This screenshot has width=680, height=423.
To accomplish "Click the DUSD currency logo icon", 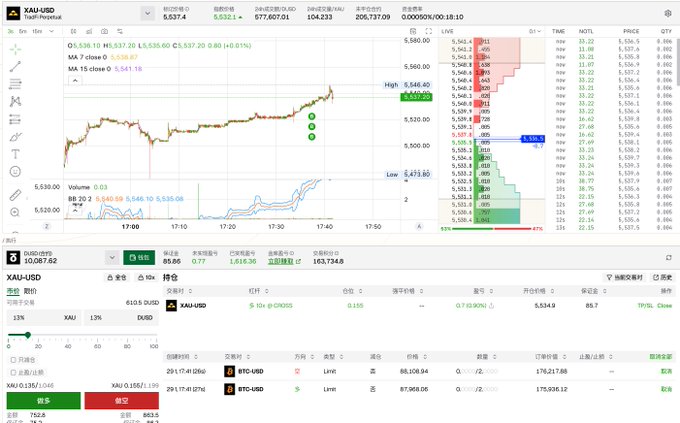I will pyautogui.click(x=13, y=257).
